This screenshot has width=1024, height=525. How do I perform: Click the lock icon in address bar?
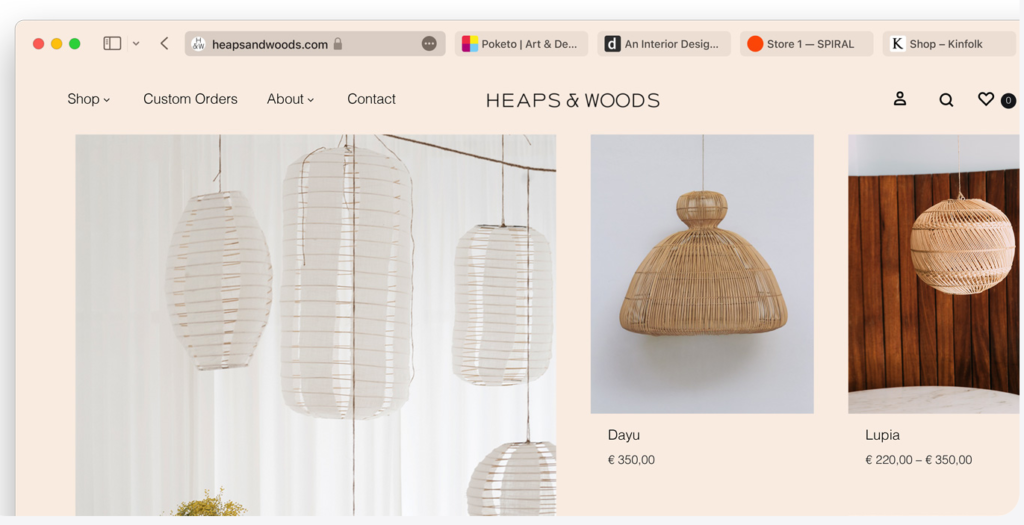point(338,44)
